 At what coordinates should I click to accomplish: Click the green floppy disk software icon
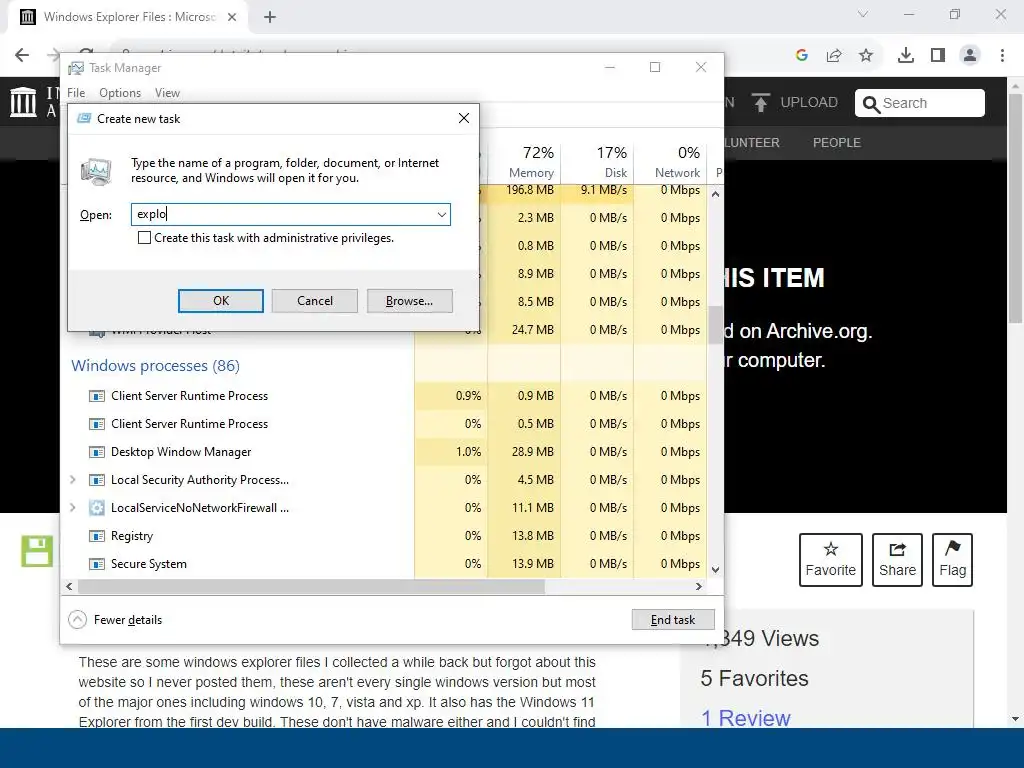(37, 551)
